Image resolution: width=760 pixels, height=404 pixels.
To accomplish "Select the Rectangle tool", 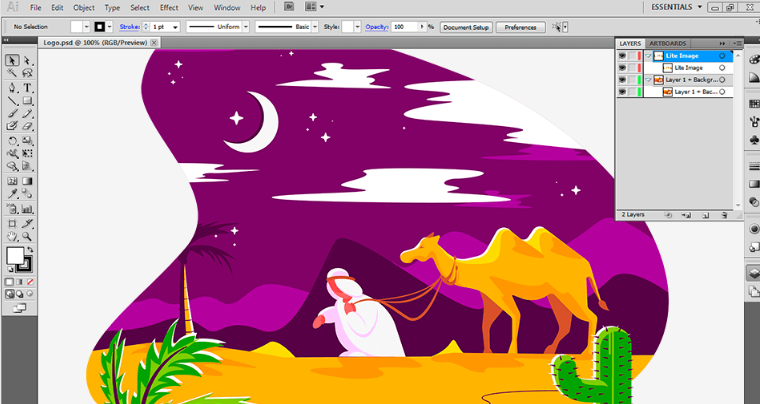I will 27,101.
